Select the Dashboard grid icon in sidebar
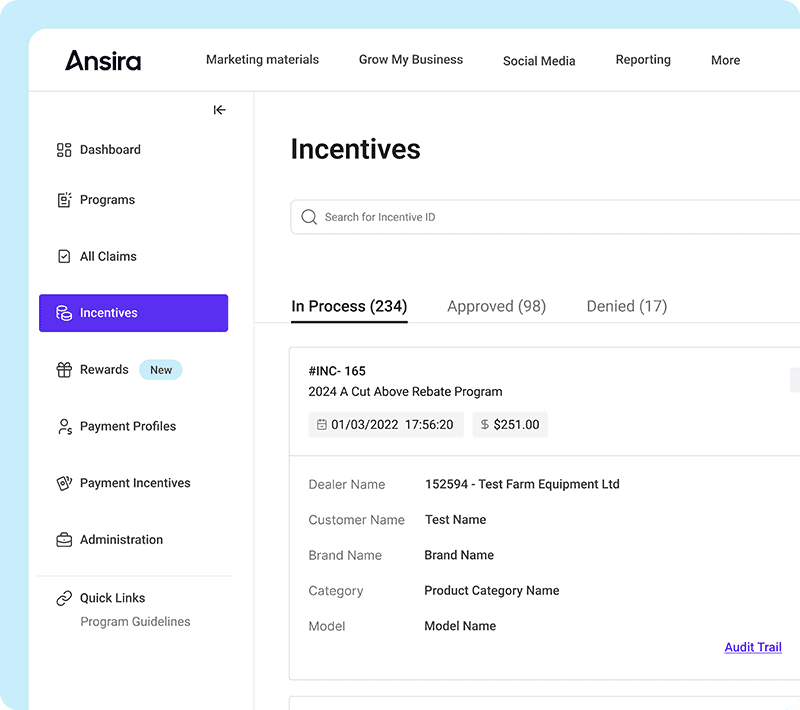This screenshot has height=710, width=800. pyautogui.click(x=64, y=149)
